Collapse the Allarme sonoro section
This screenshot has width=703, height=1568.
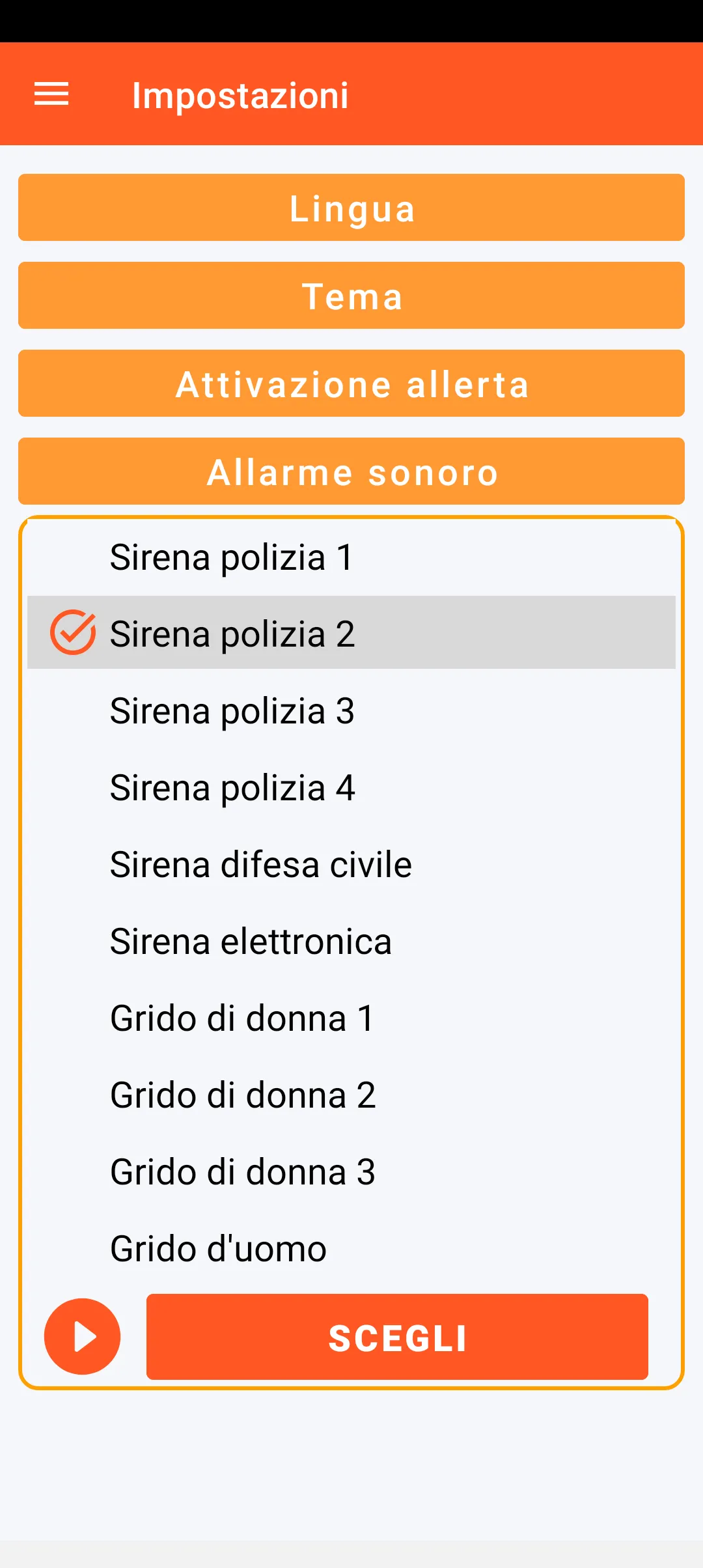click(351, 471)
